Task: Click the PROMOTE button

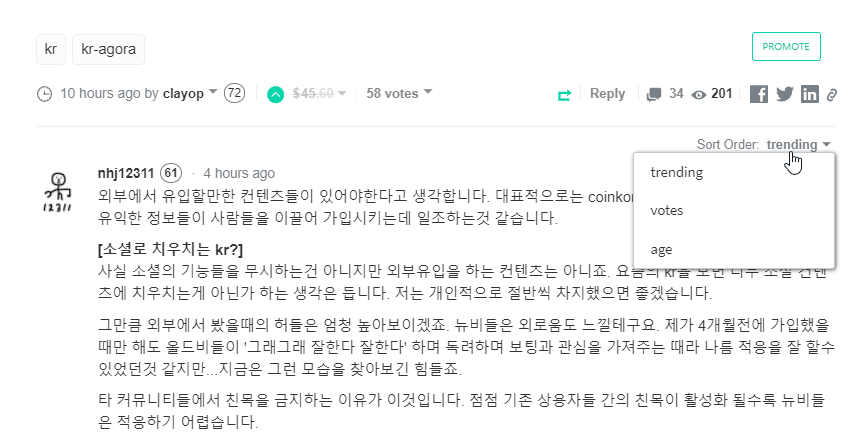Action: pyautogui.click(x=786, y=46)
